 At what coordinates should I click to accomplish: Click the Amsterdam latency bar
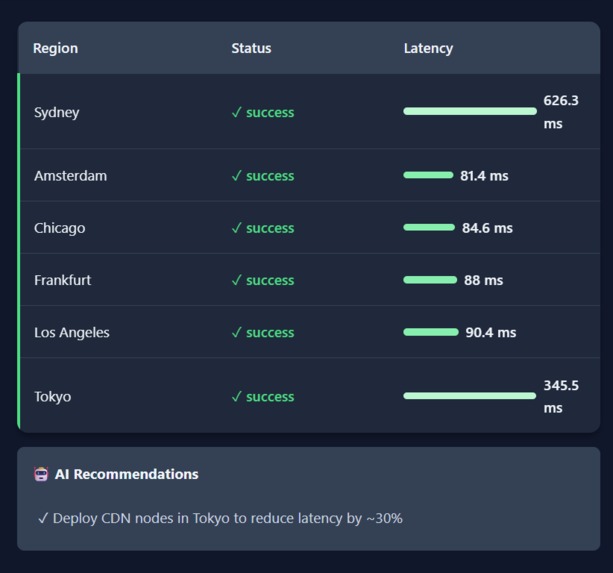point(428,175)
